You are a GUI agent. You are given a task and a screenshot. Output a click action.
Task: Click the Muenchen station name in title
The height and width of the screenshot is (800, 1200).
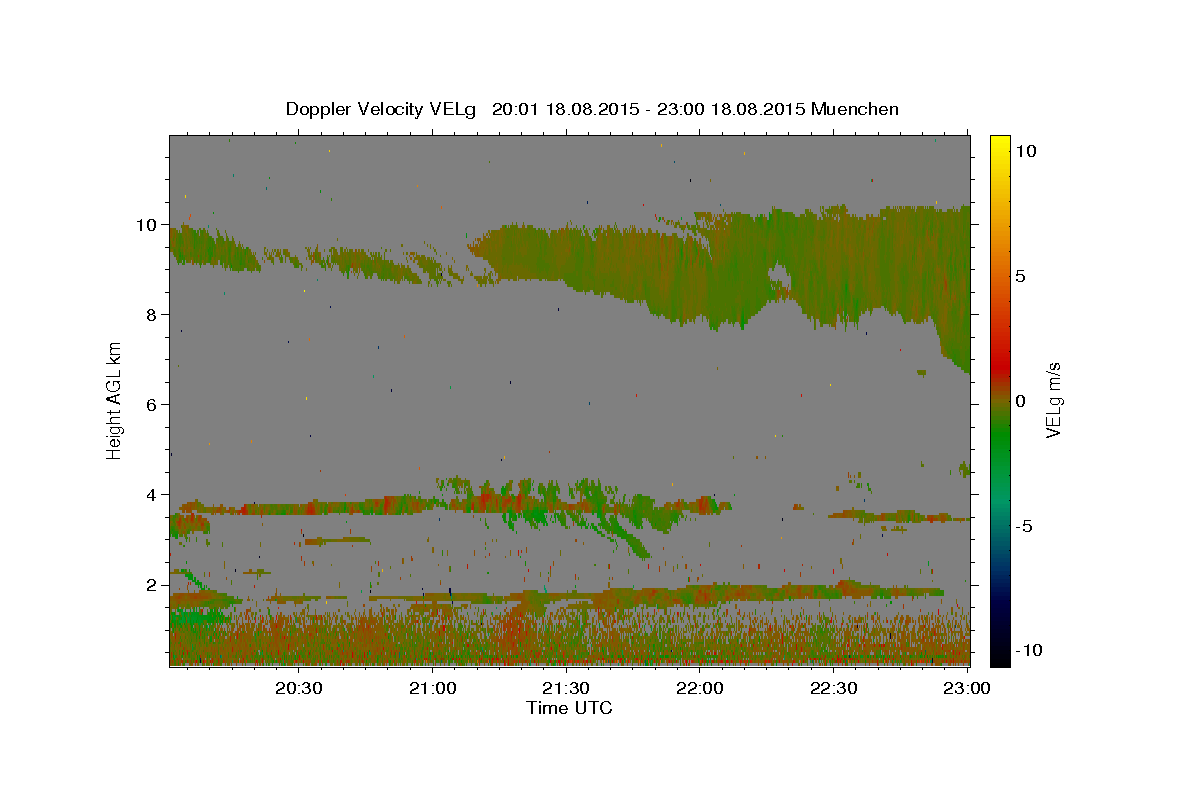coord(855,109)
